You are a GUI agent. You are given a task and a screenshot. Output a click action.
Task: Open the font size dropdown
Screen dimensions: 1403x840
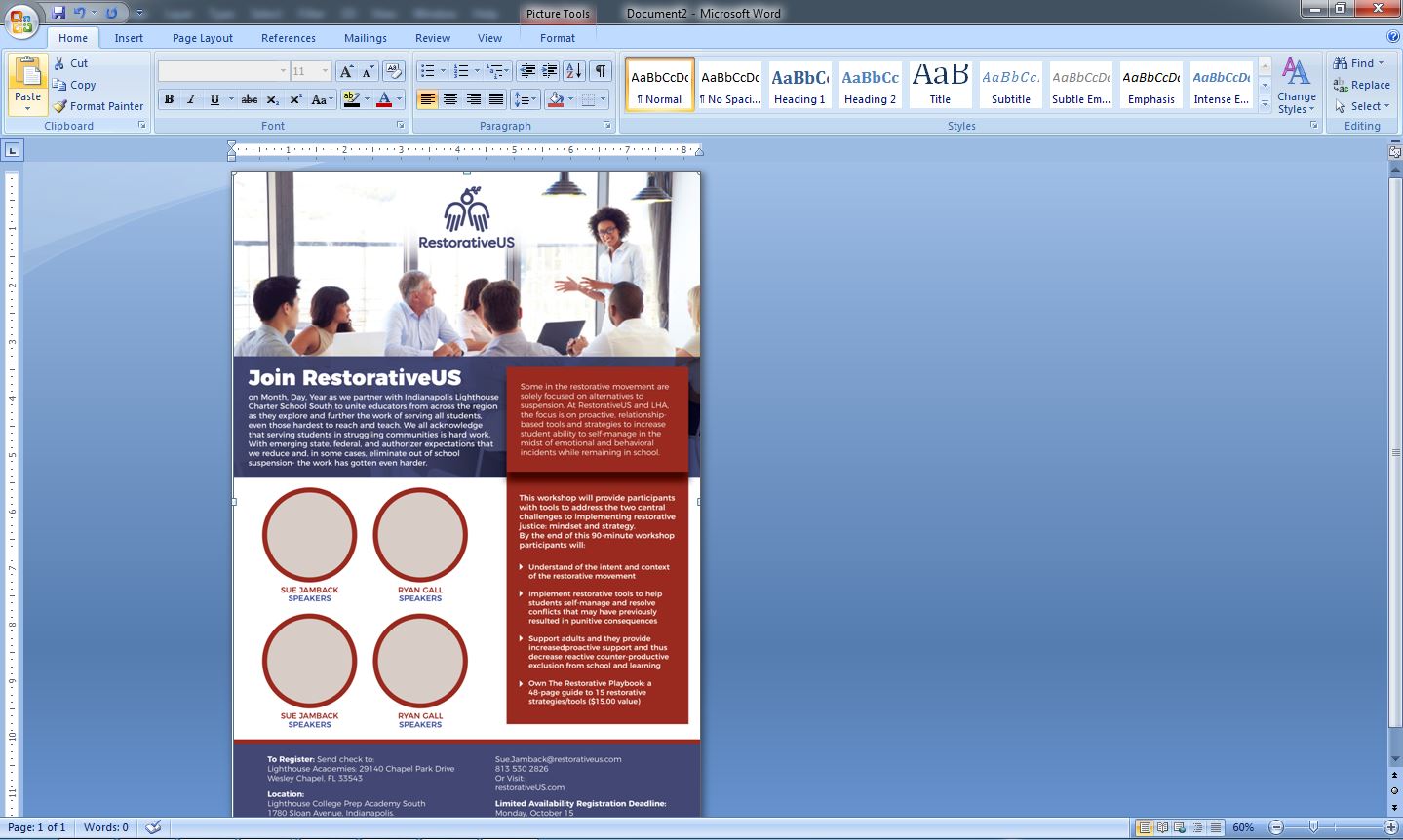pyautogui.click(x=324, y=71)
